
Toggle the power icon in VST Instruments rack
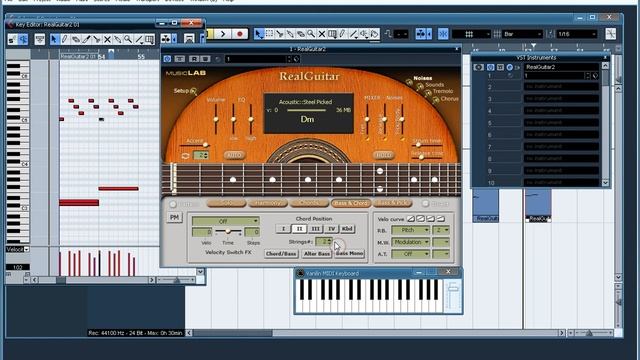(490, 67)
